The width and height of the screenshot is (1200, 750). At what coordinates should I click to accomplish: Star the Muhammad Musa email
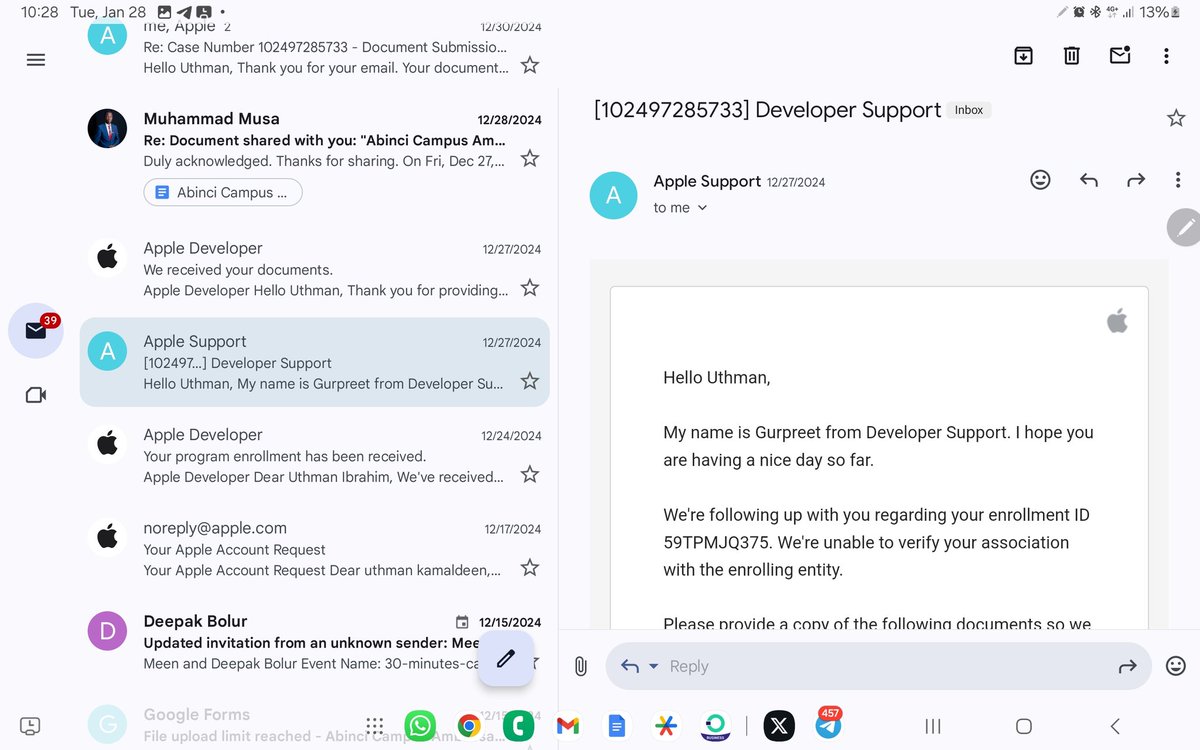[x=530, y=158]
